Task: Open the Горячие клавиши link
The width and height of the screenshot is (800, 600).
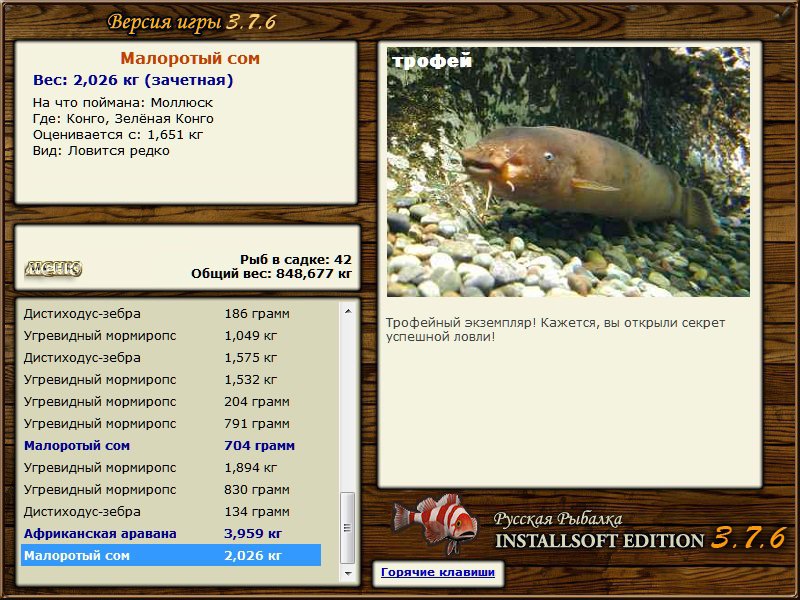Action: pyautogui.click(x=438, y=572)
